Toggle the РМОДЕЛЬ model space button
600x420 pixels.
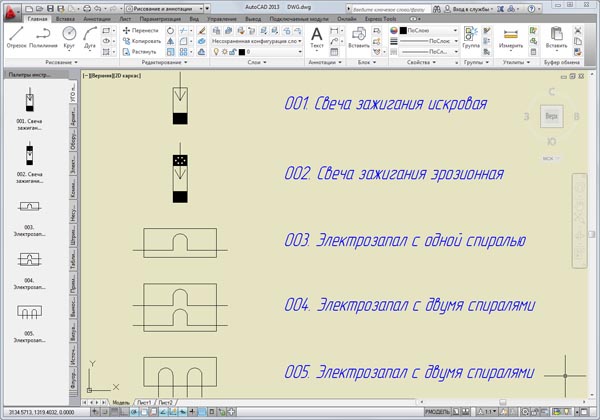(x=437, y=412)
